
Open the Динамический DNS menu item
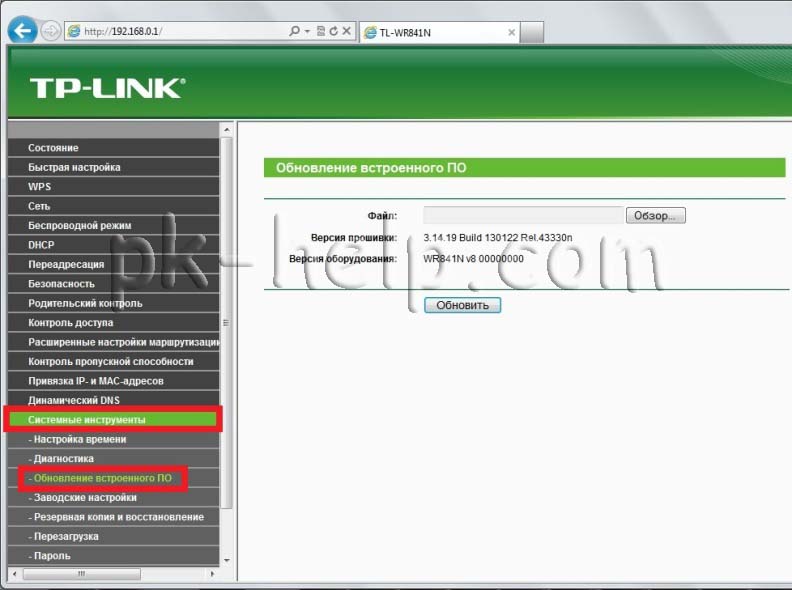click(114, 400)
